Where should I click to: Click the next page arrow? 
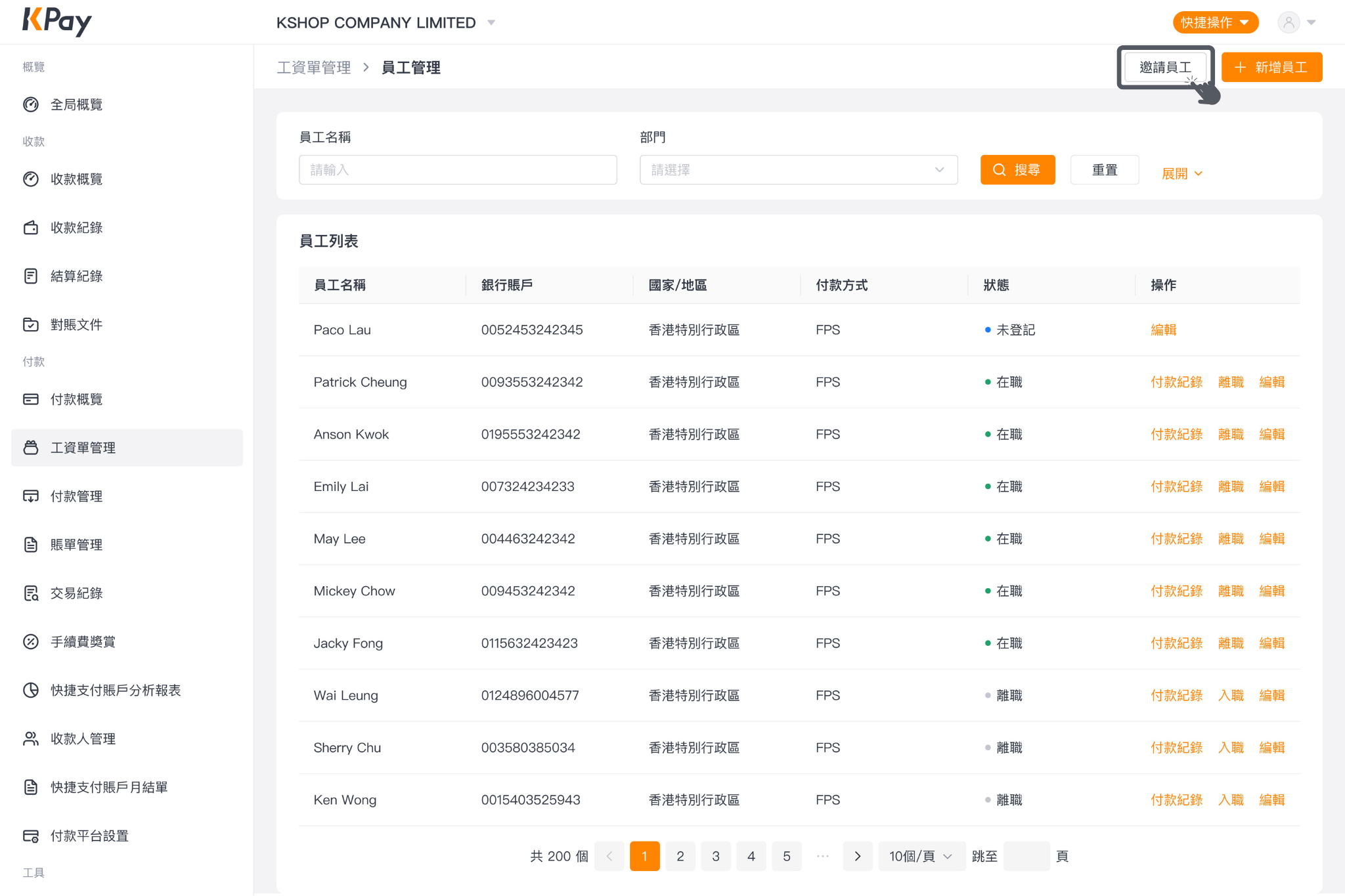[858, 856]
